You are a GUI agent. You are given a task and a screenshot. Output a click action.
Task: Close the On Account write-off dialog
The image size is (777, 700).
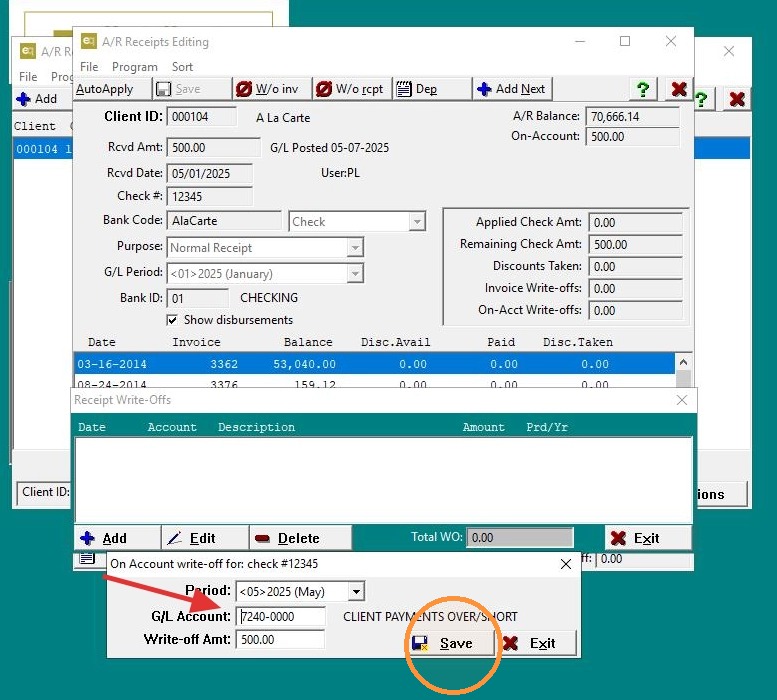point(565,564)
